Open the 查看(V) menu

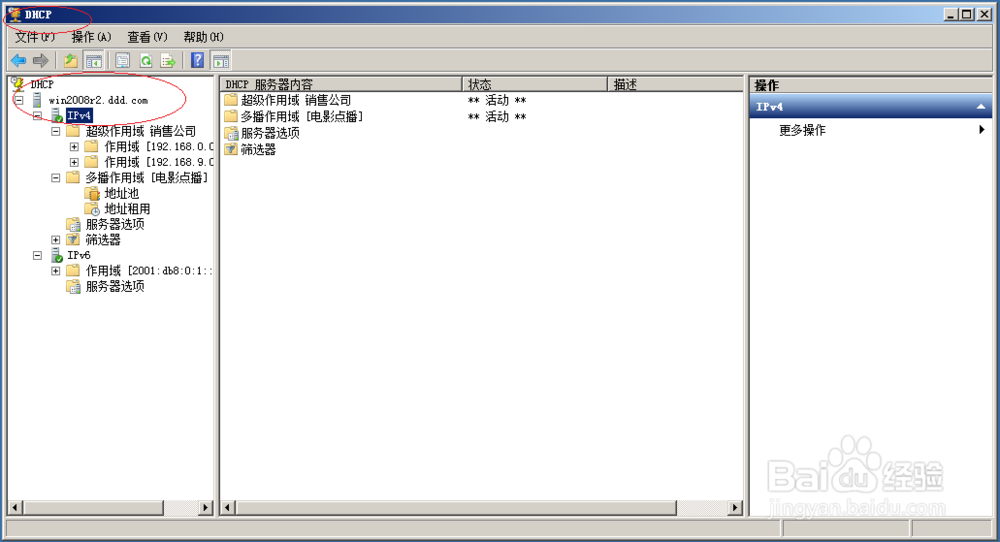pos(147,37)
